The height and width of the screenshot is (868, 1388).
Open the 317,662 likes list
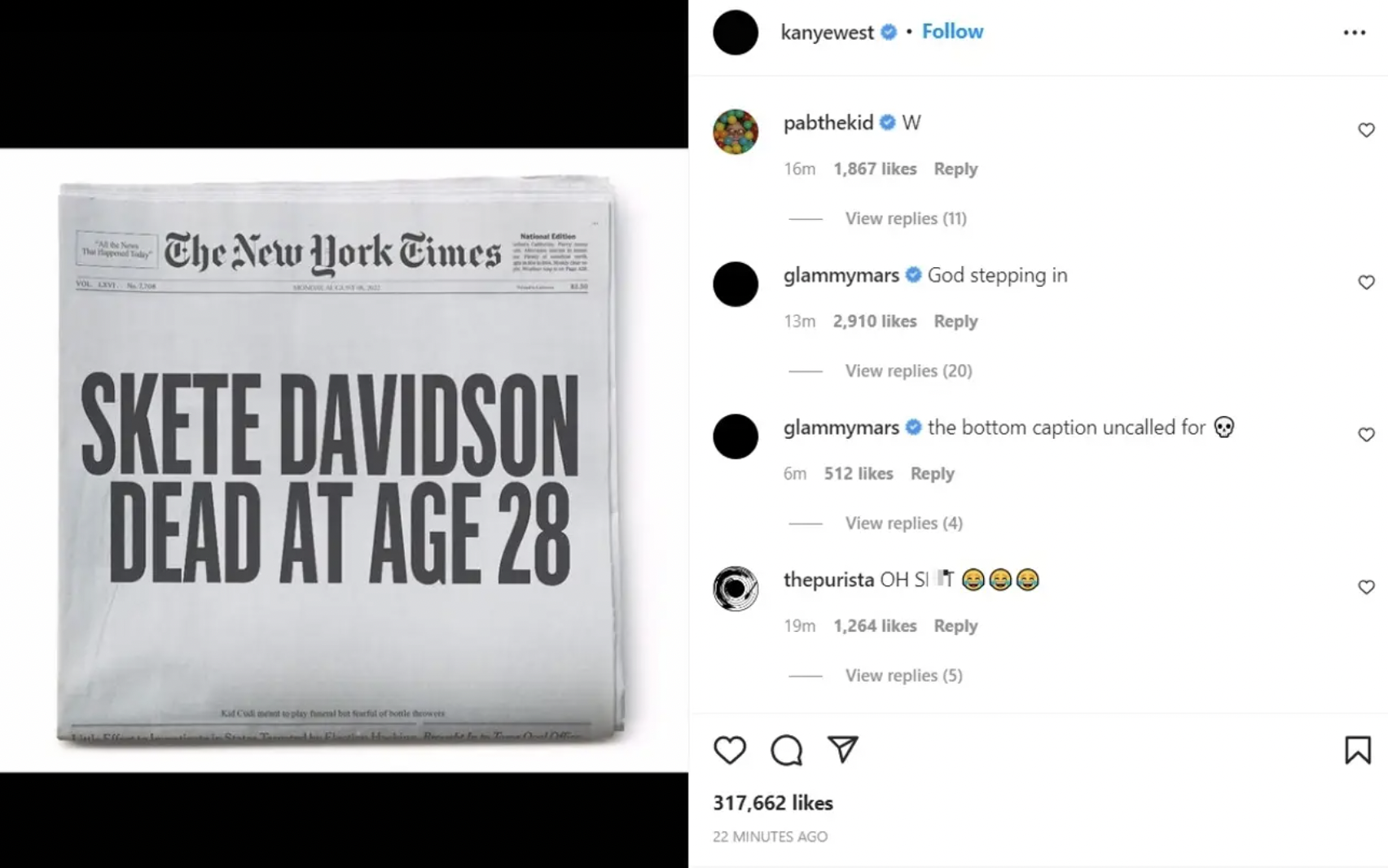[x=773, y=803]
